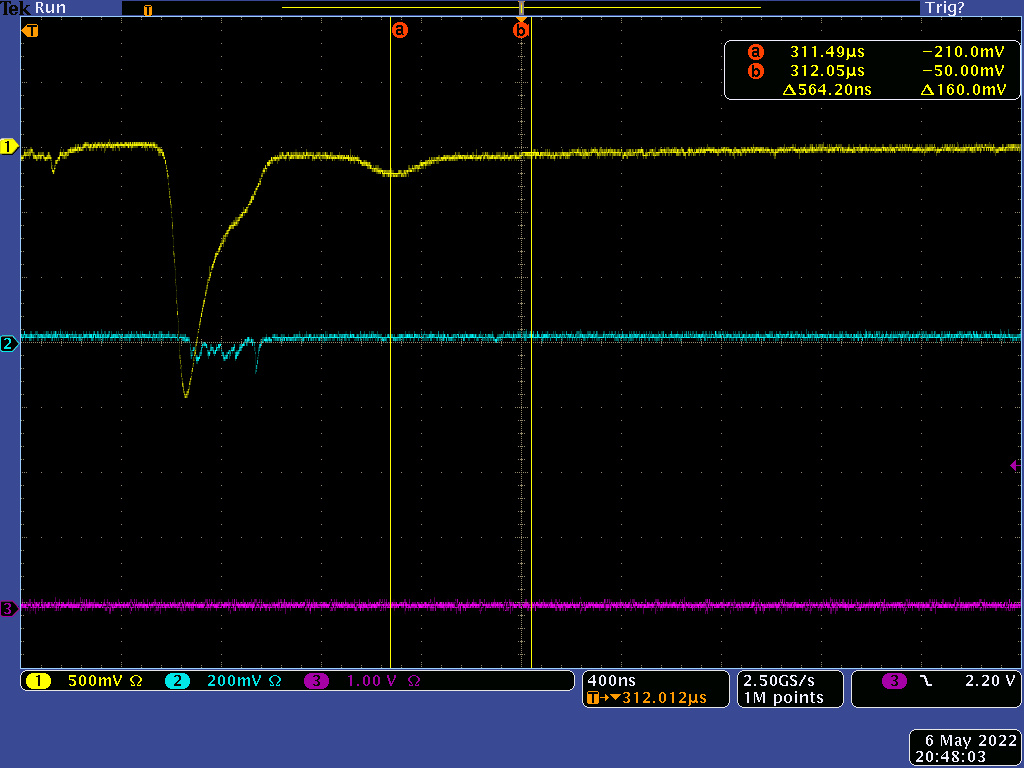Click the channel 1 badge in bottom bar
The image size is (1024, 768).
[38, 681]
